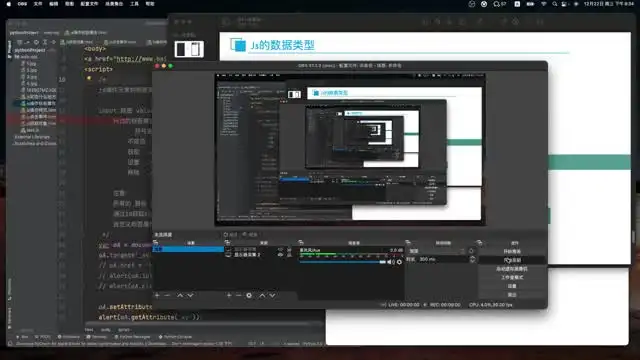Remove selected scene with minus icon
The image size is (640, 360).
(x=167, y=295)
